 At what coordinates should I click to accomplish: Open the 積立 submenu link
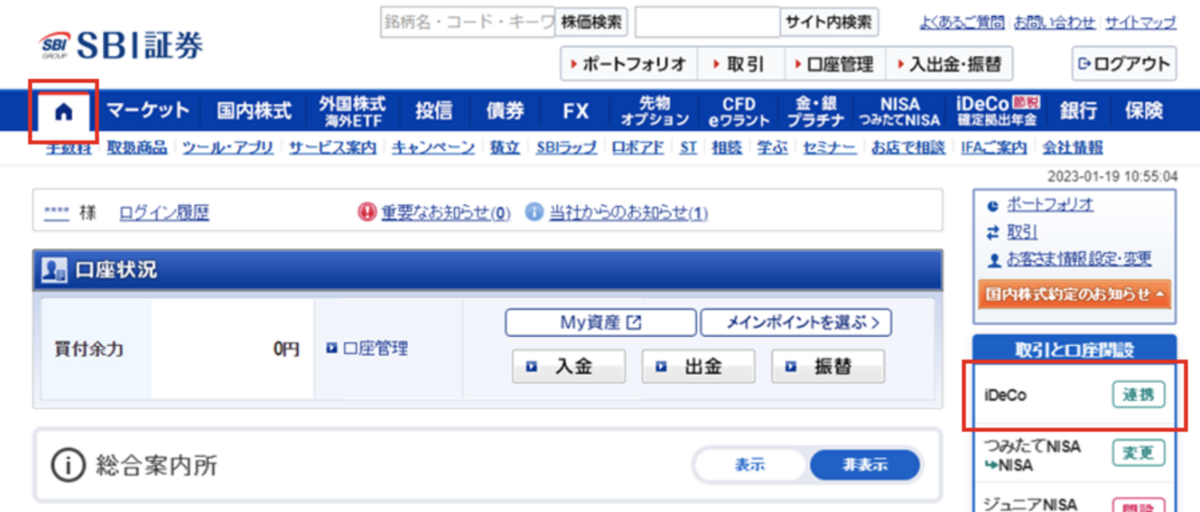pyautogui.click(x=505, y=147)
